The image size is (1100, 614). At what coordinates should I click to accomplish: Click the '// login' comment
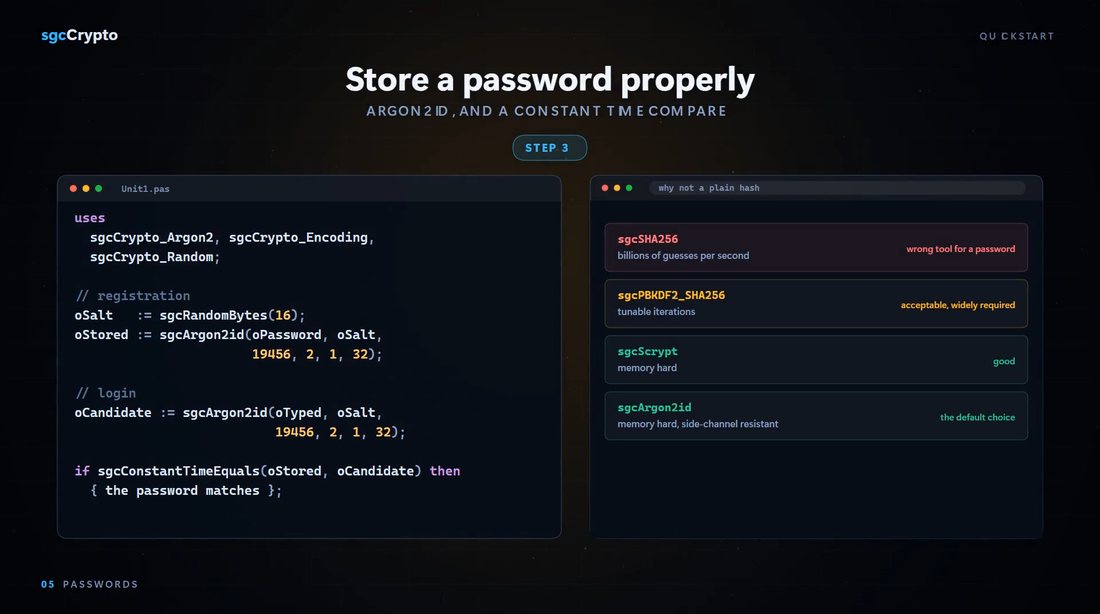[105, 393]
